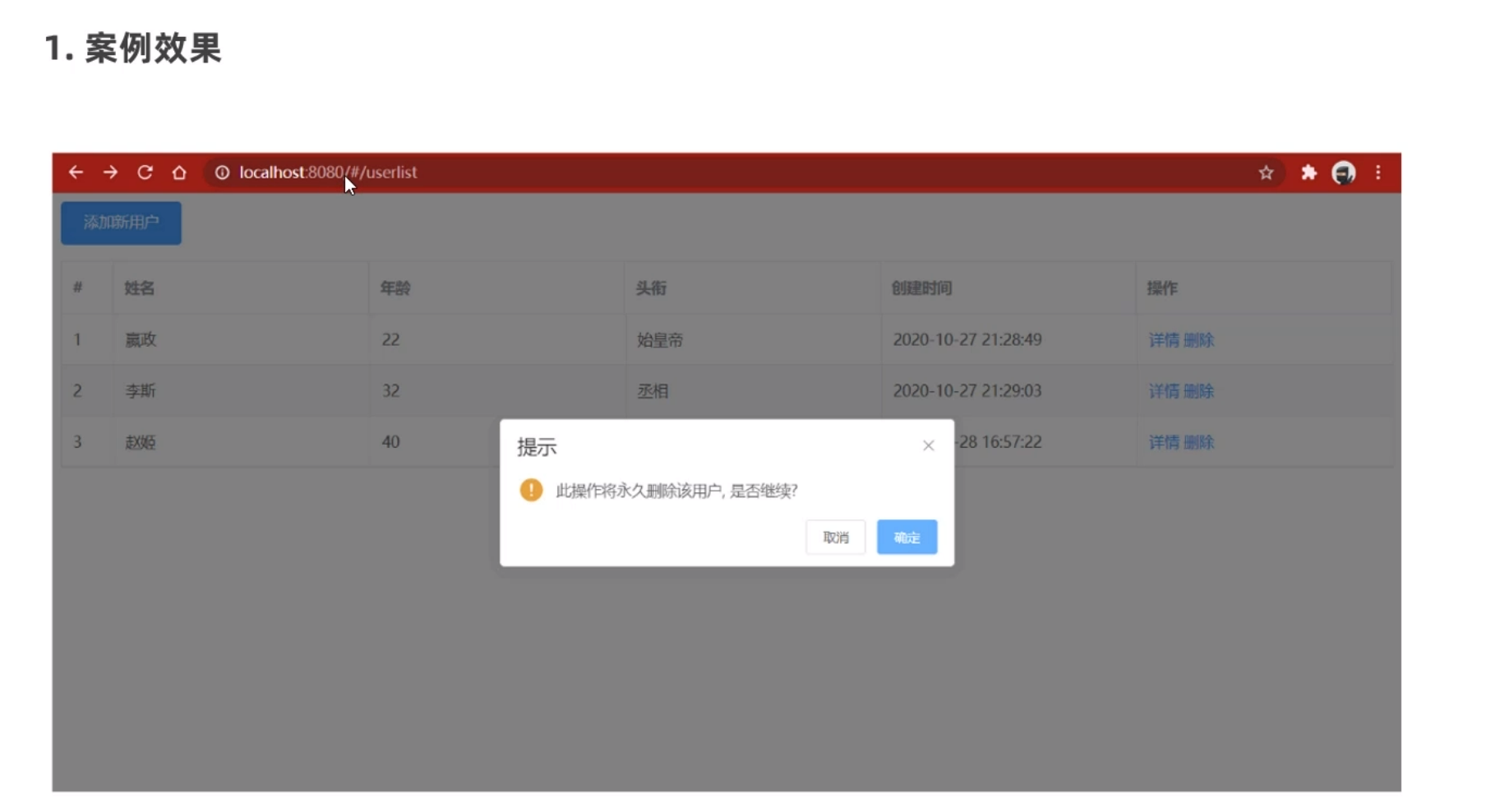Click the browser forward navigation arrow
The height and width of the screenshot is (812, 1509).
[111, 173]
